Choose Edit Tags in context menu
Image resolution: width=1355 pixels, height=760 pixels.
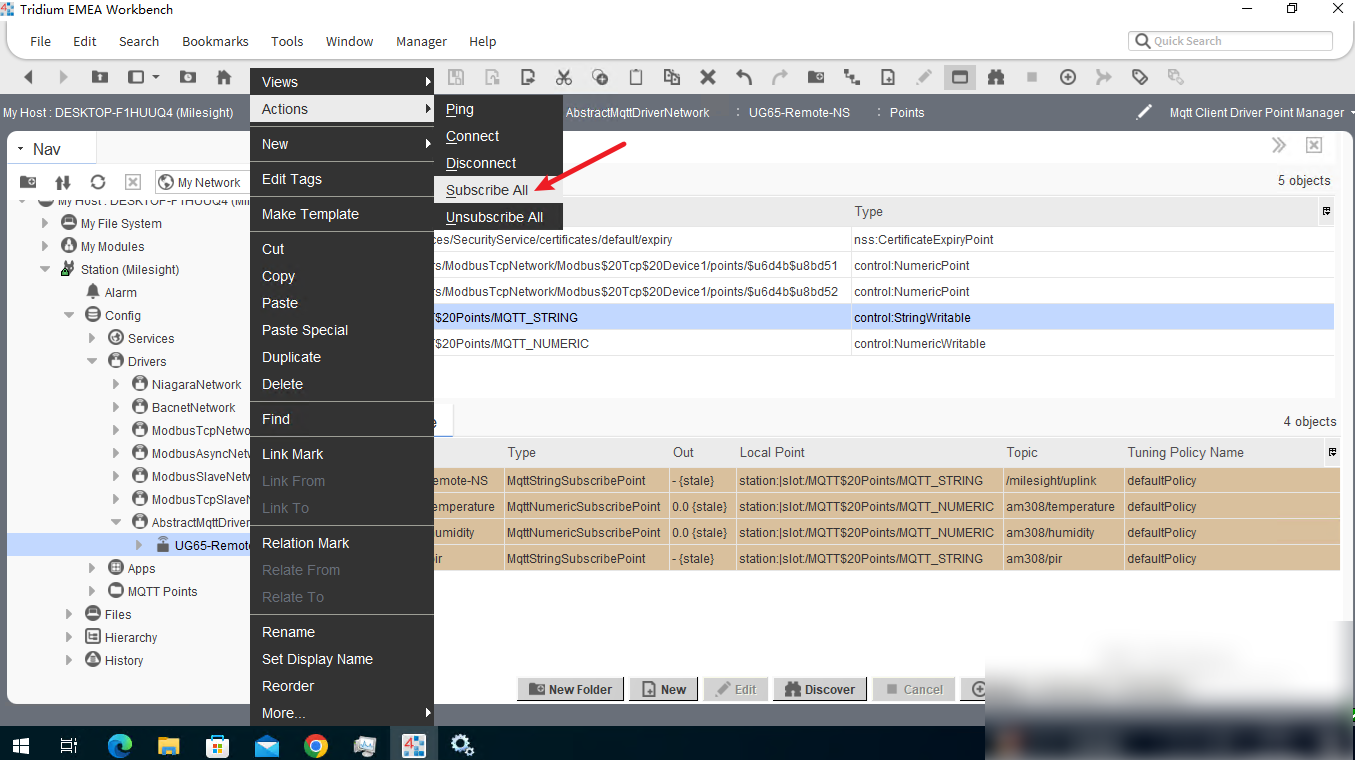[342, 179]
